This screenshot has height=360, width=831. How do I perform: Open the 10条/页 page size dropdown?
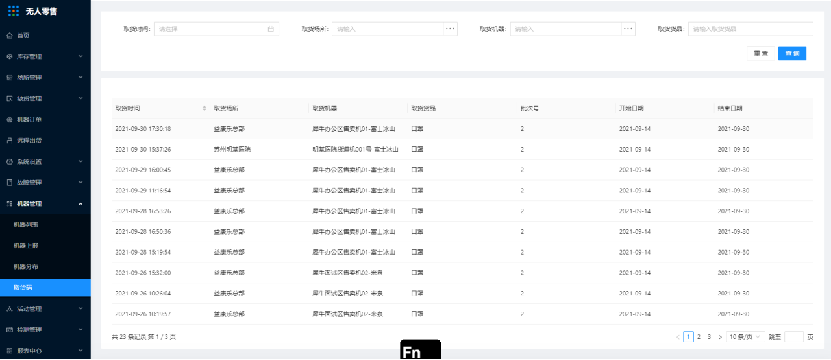(x=745, y=337)
